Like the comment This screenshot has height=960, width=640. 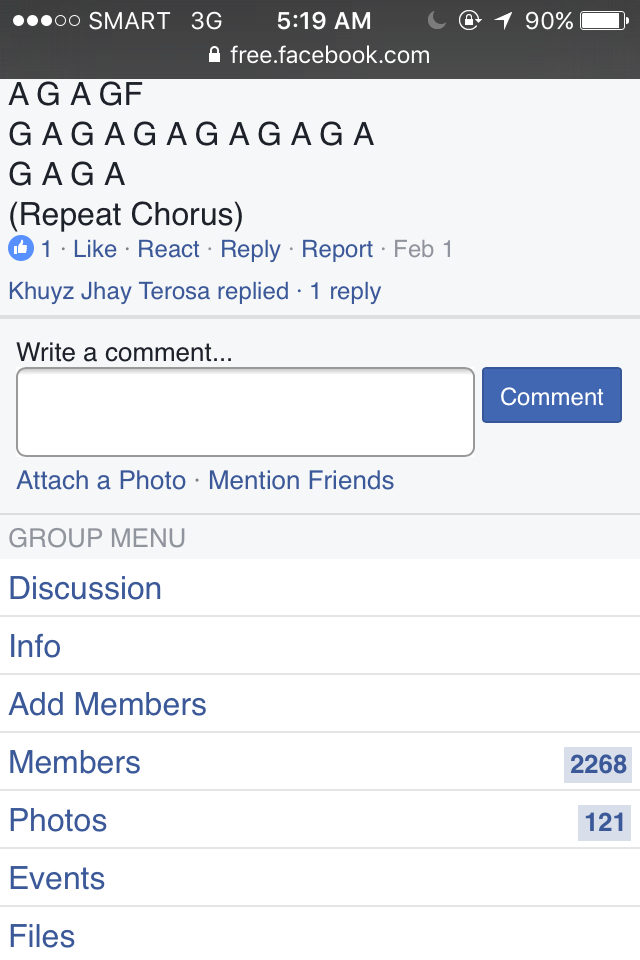coord(95,249)
